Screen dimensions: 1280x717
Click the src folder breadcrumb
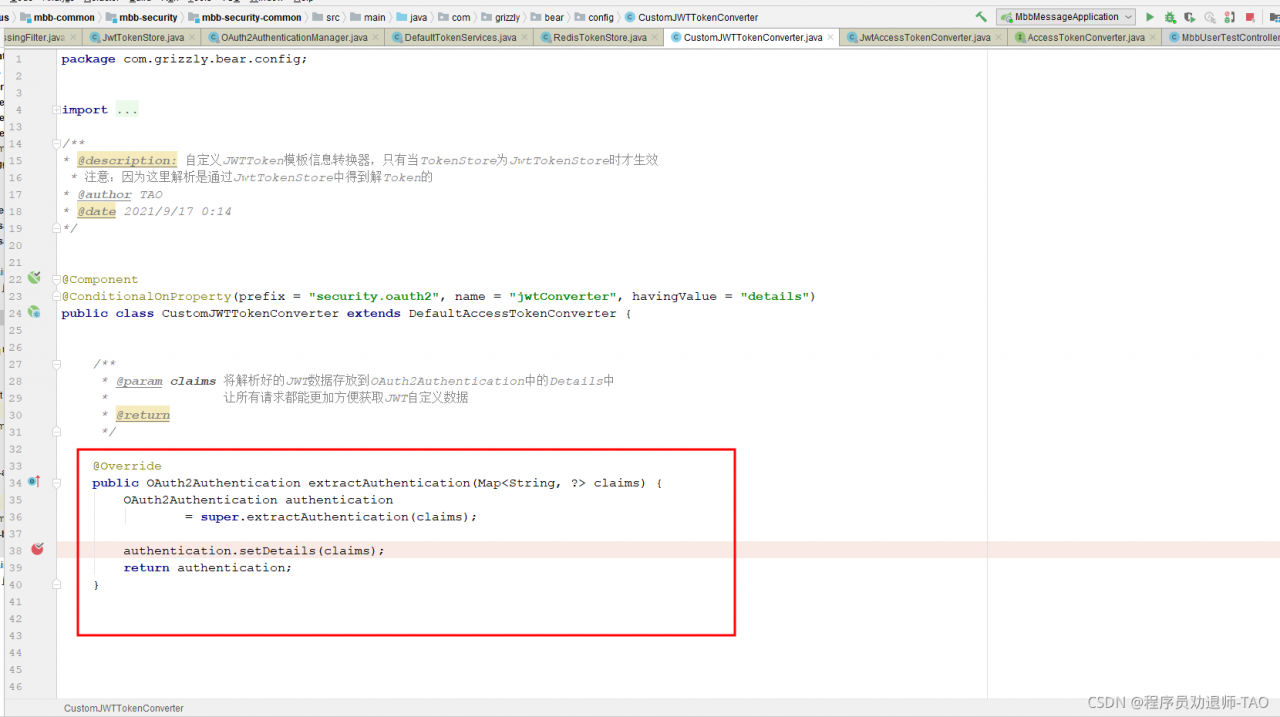coord(325,17)
